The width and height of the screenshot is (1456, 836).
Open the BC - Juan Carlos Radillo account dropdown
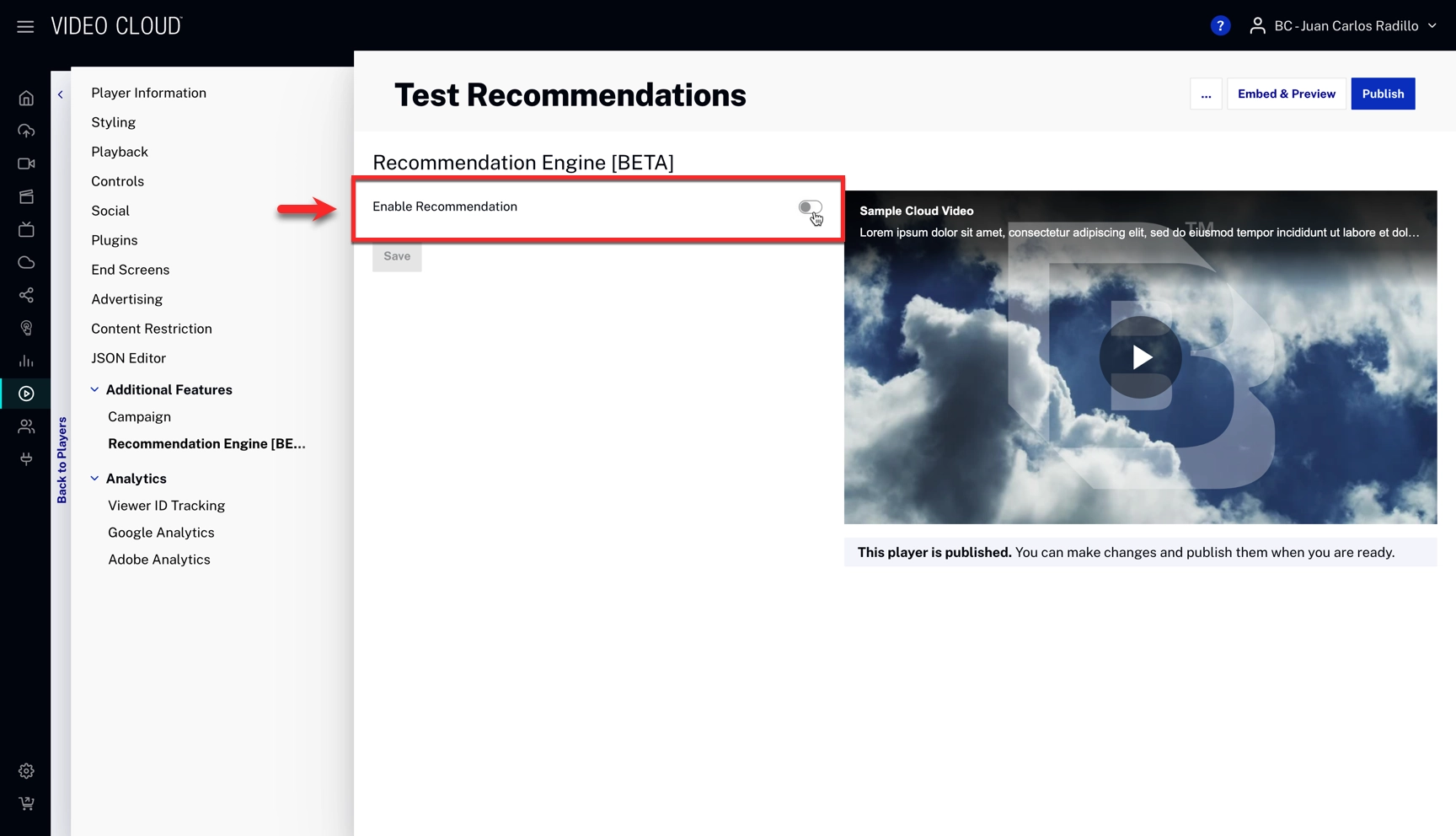1346,25
